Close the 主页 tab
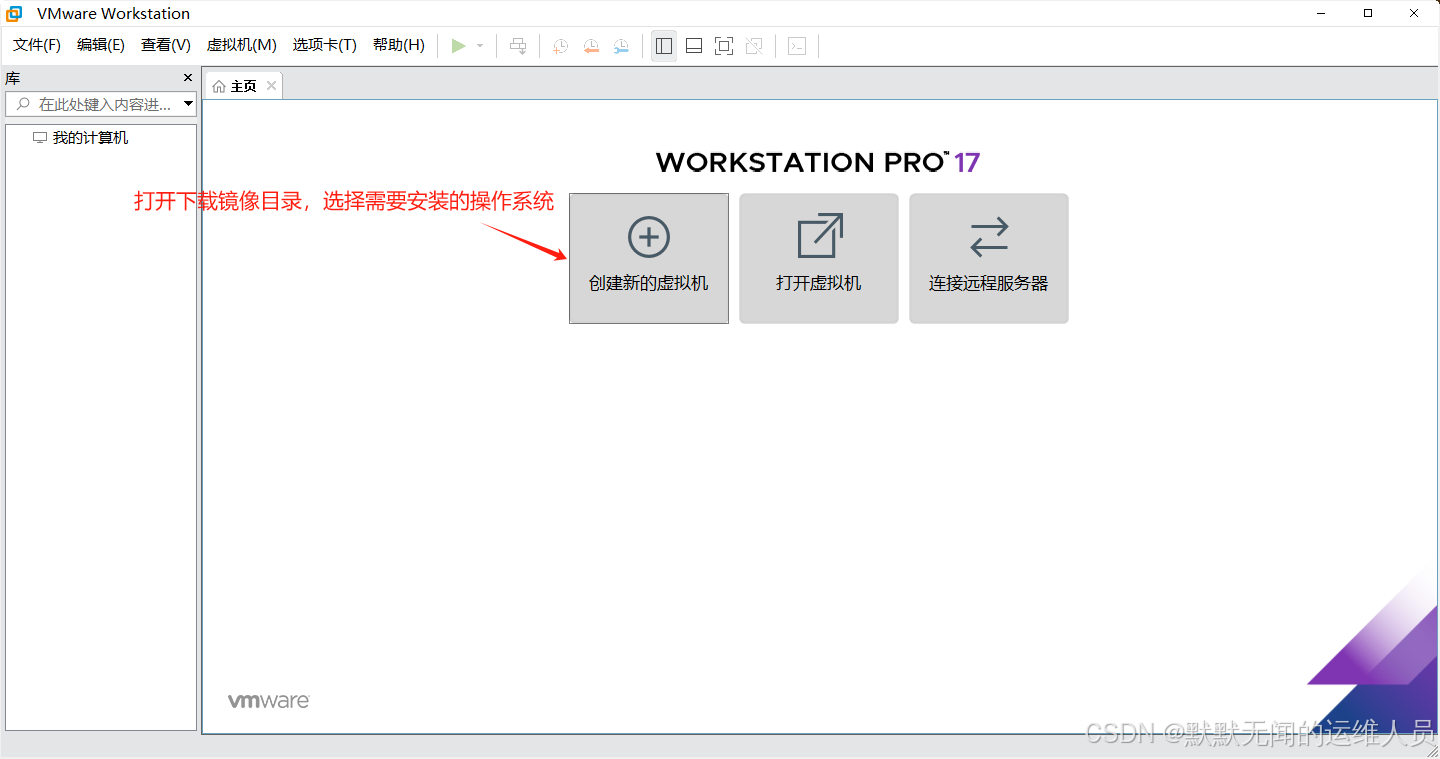Image resolution: width=1440 pixels, height=759 pixels. pos(271,86)
